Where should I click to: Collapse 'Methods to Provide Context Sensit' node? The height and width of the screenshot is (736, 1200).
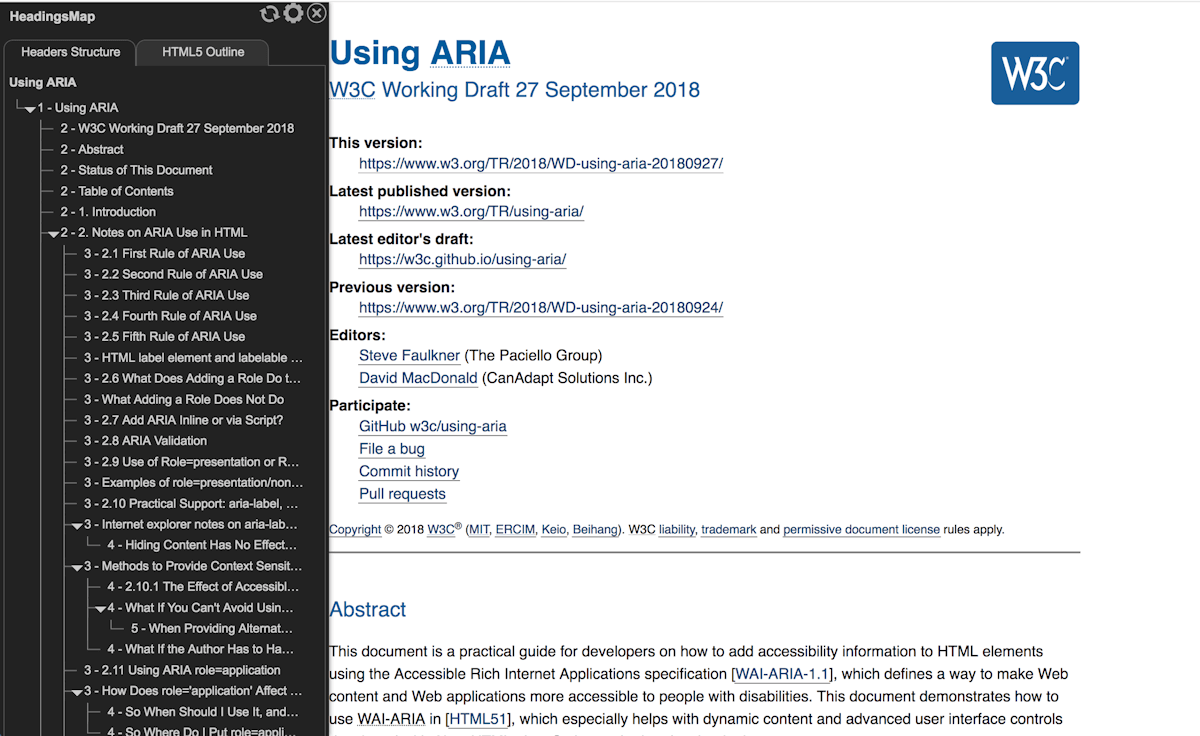(x=77, y=568)
